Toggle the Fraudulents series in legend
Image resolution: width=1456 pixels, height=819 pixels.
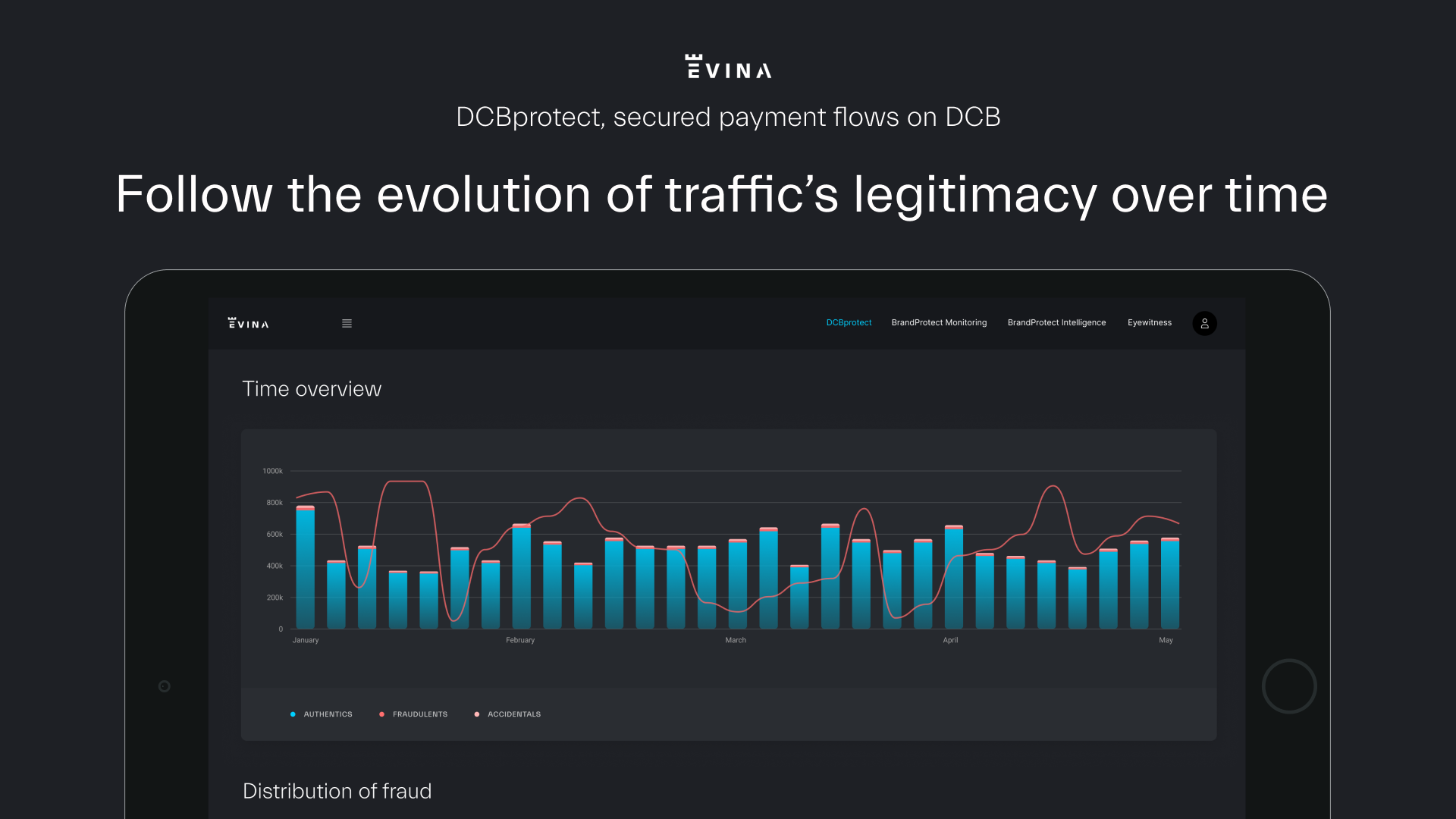(419, 714)
